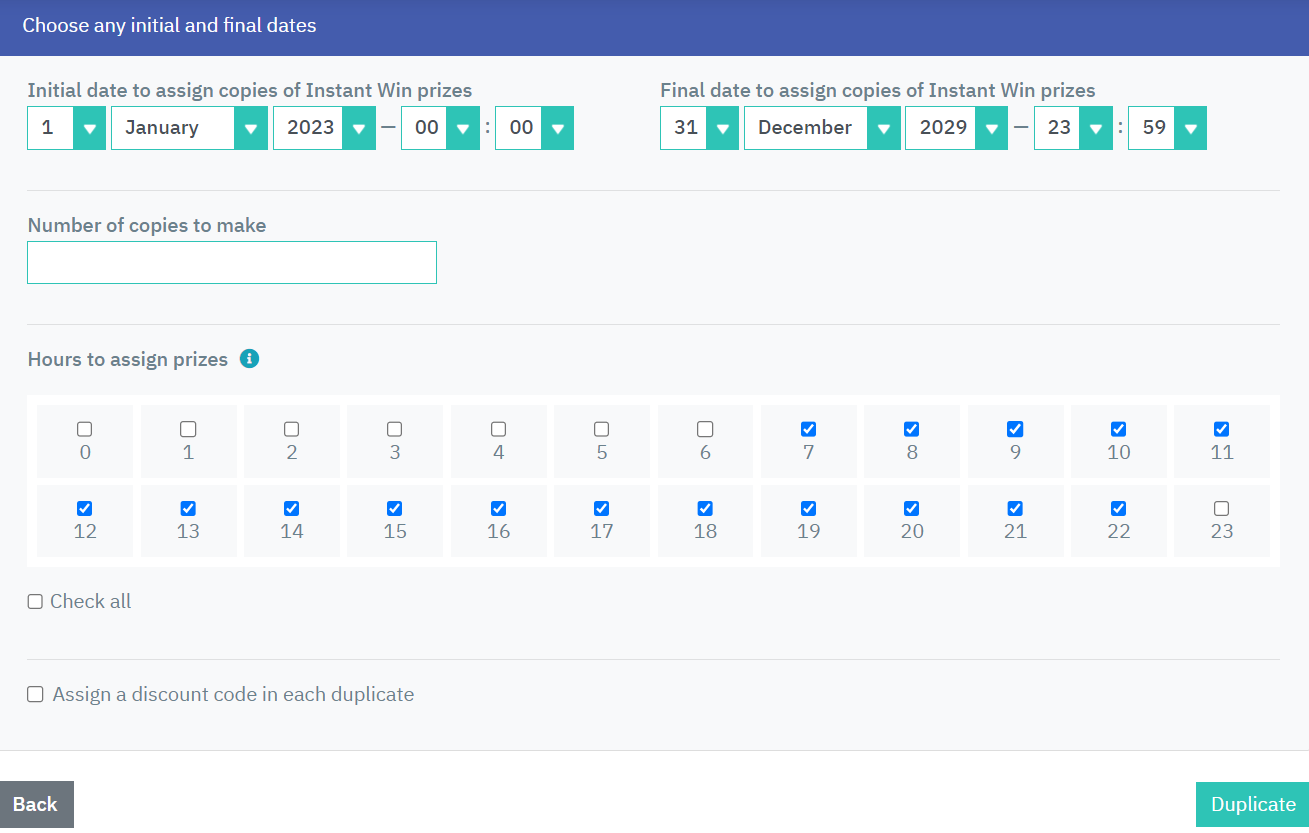The width and height of the screenshot is (1309, 833).
Task: Enable Assign a discount code in each duplicate
Action: (35, 694)
